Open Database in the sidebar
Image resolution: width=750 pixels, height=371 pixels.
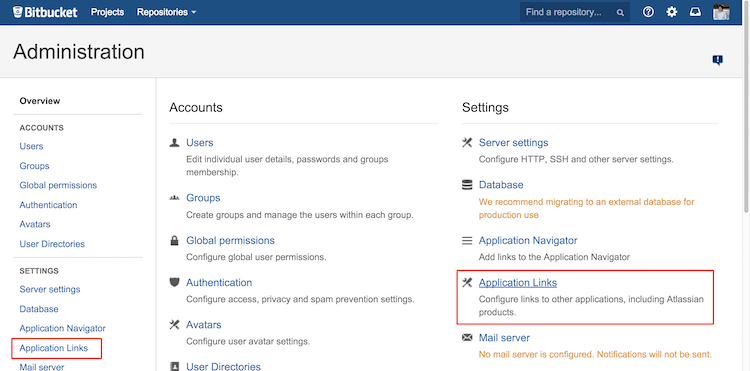tap(39, 309)
